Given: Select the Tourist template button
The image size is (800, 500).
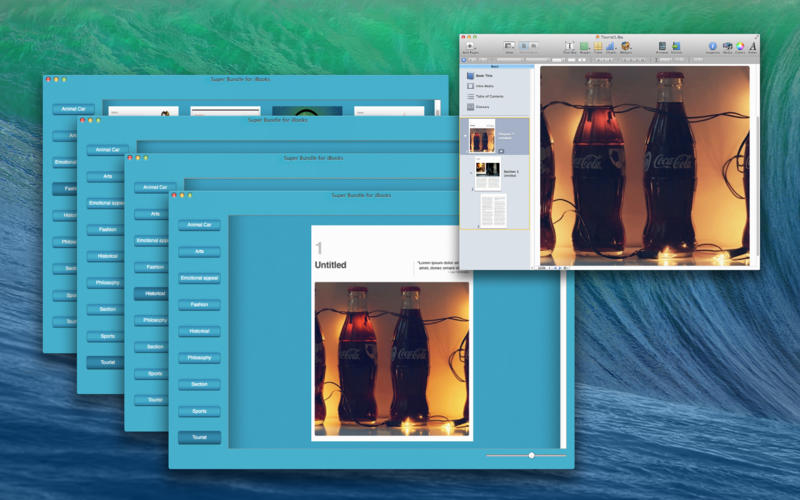Looking at the screenshot, I should (199, 437).
